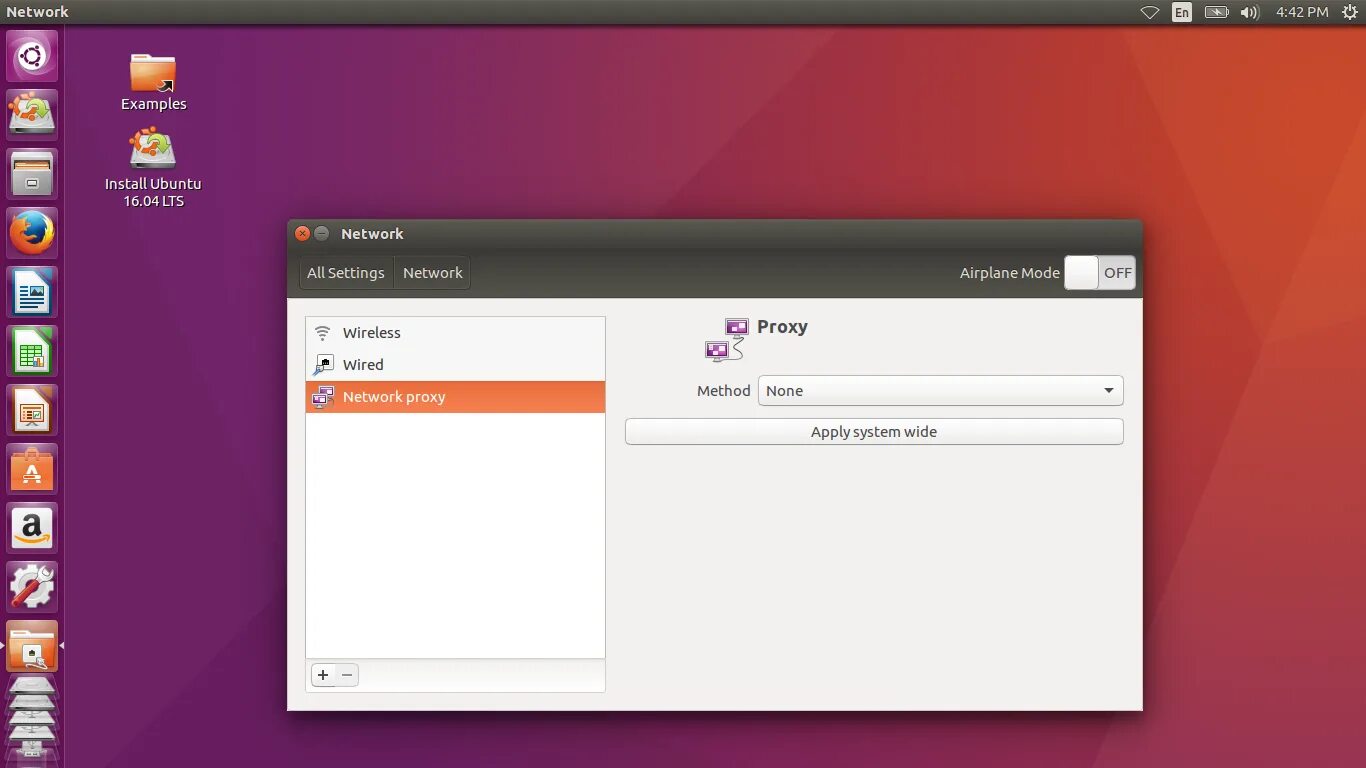This screenshot has height=768, width=1366.
Task: Open Install Ubuntu 16.04 LTS desktop icon
Action: (153, 168)
